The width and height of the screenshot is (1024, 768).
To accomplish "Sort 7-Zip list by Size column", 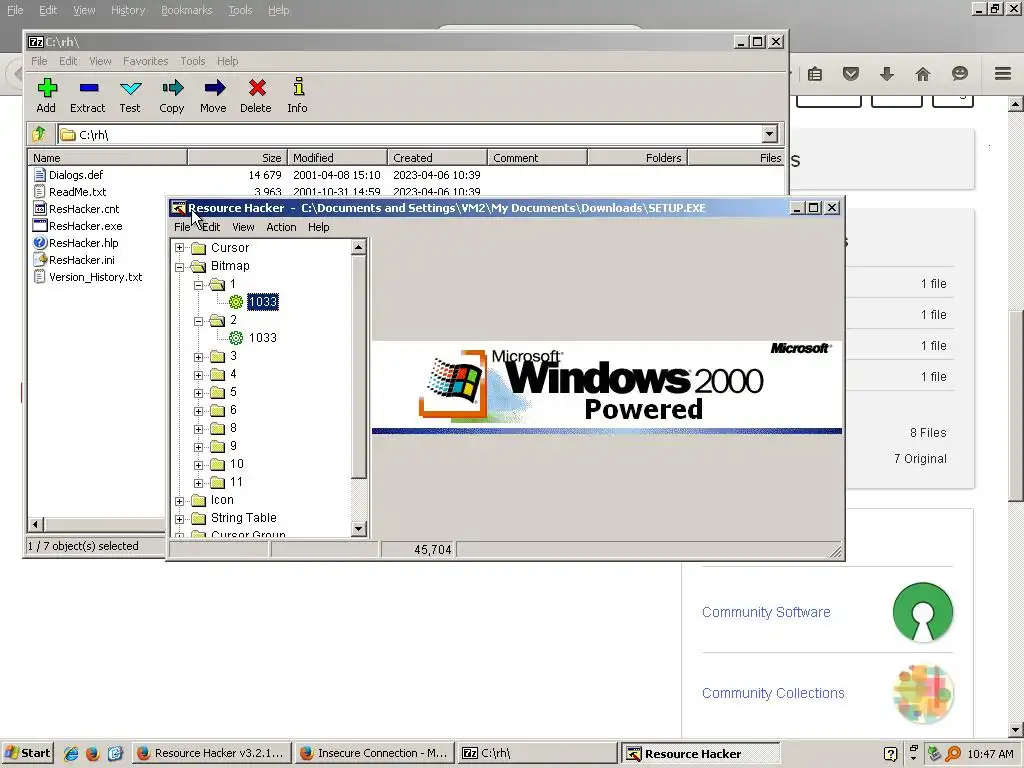I will [x=238, y=158].
